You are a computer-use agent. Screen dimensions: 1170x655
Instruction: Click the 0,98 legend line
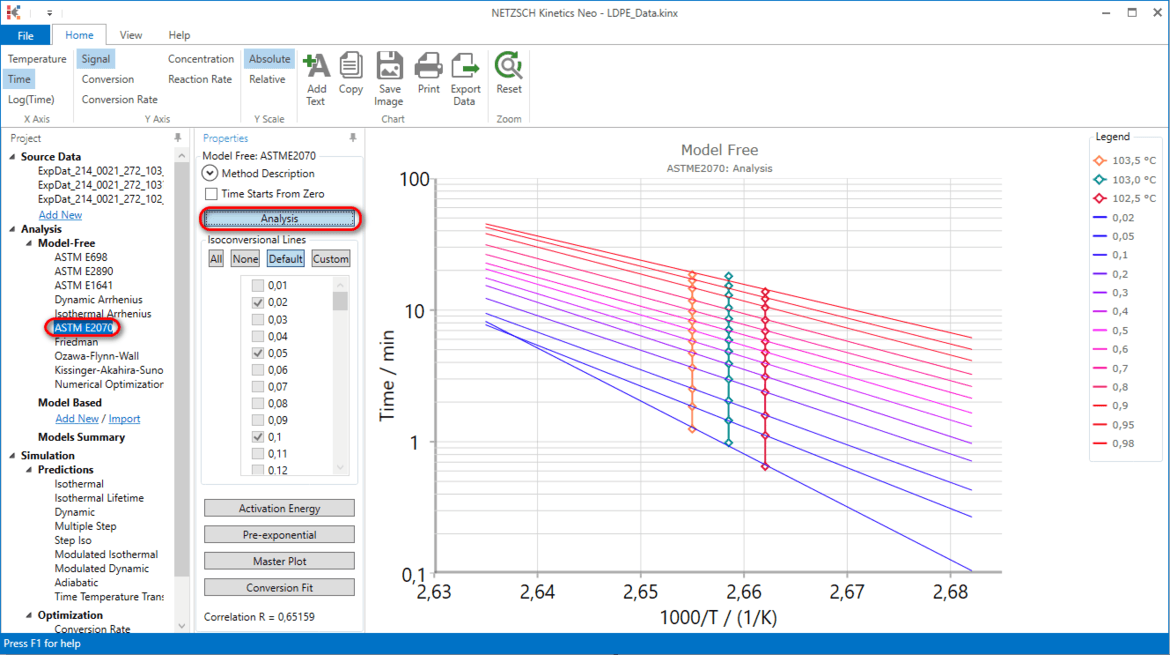pyautogui.click(x=1099, y=444)
